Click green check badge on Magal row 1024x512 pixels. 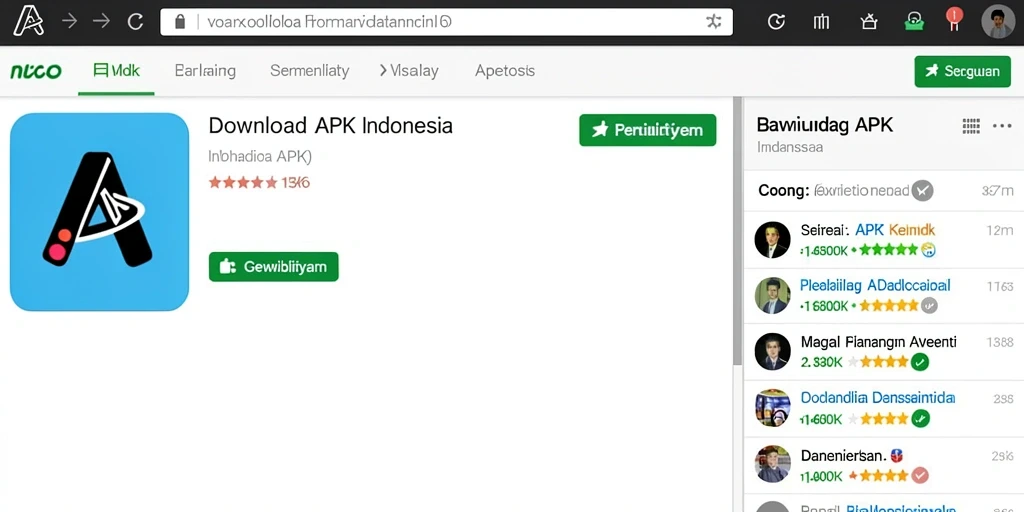(x=920, y=362)
